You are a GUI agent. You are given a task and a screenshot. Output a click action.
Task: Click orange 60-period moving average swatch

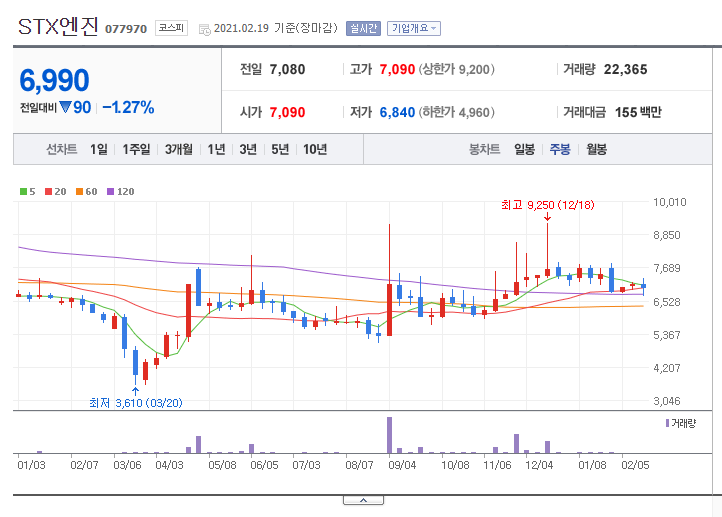80,192
